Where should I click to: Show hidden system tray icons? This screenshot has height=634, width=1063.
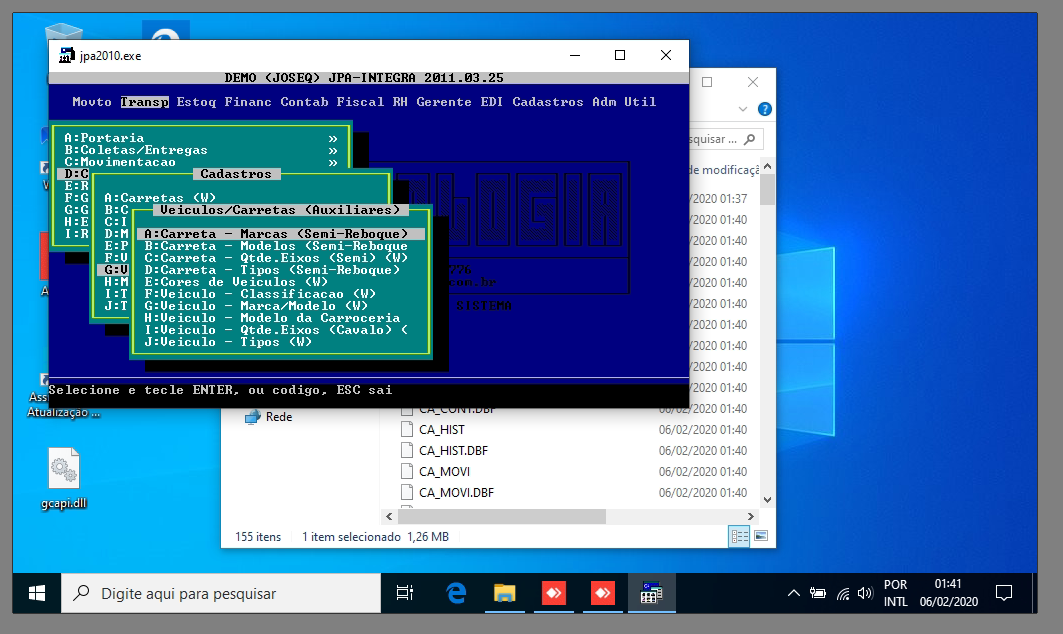[793, 594]
